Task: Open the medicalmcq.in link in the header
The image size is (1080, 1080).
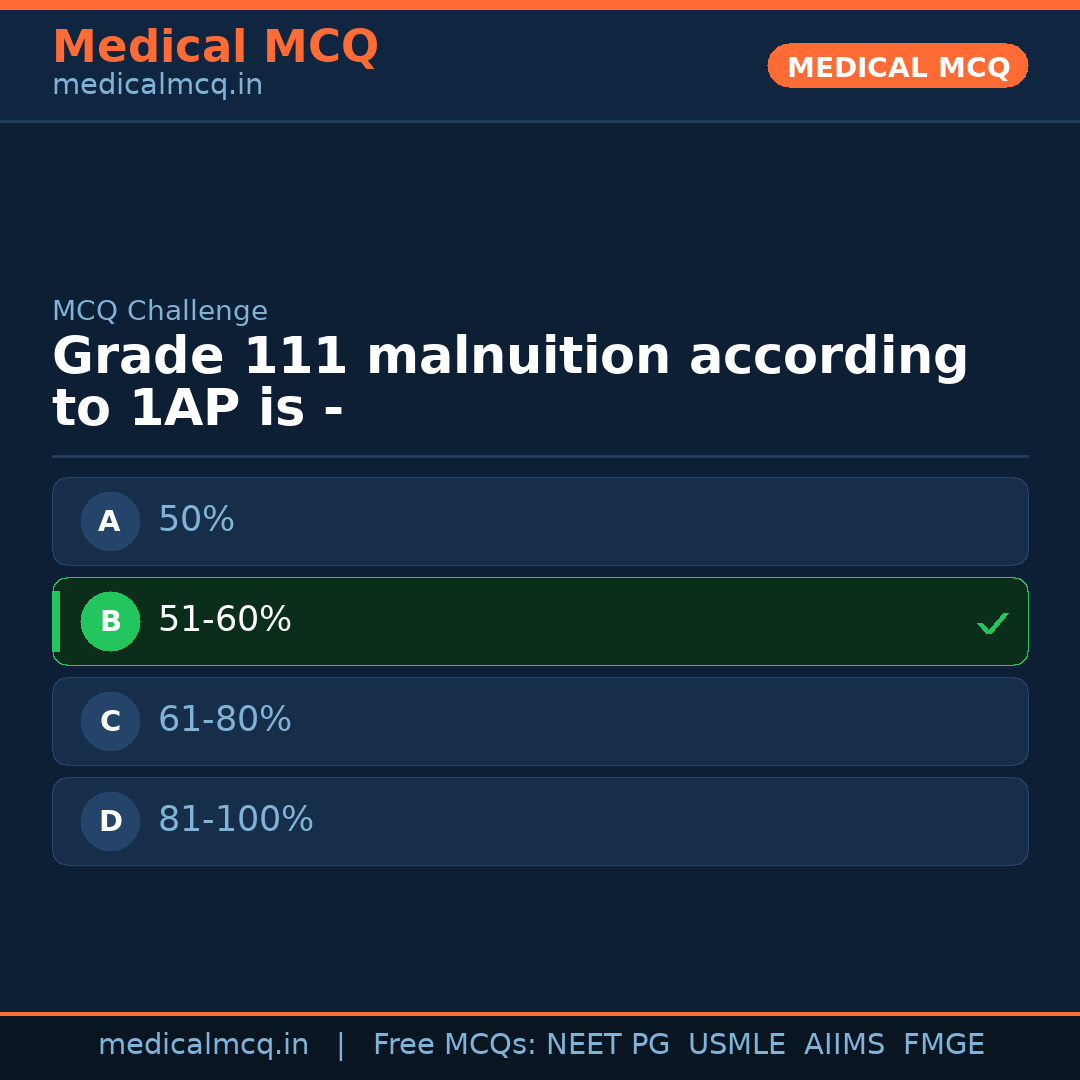Action: click(x=157, y=84)
